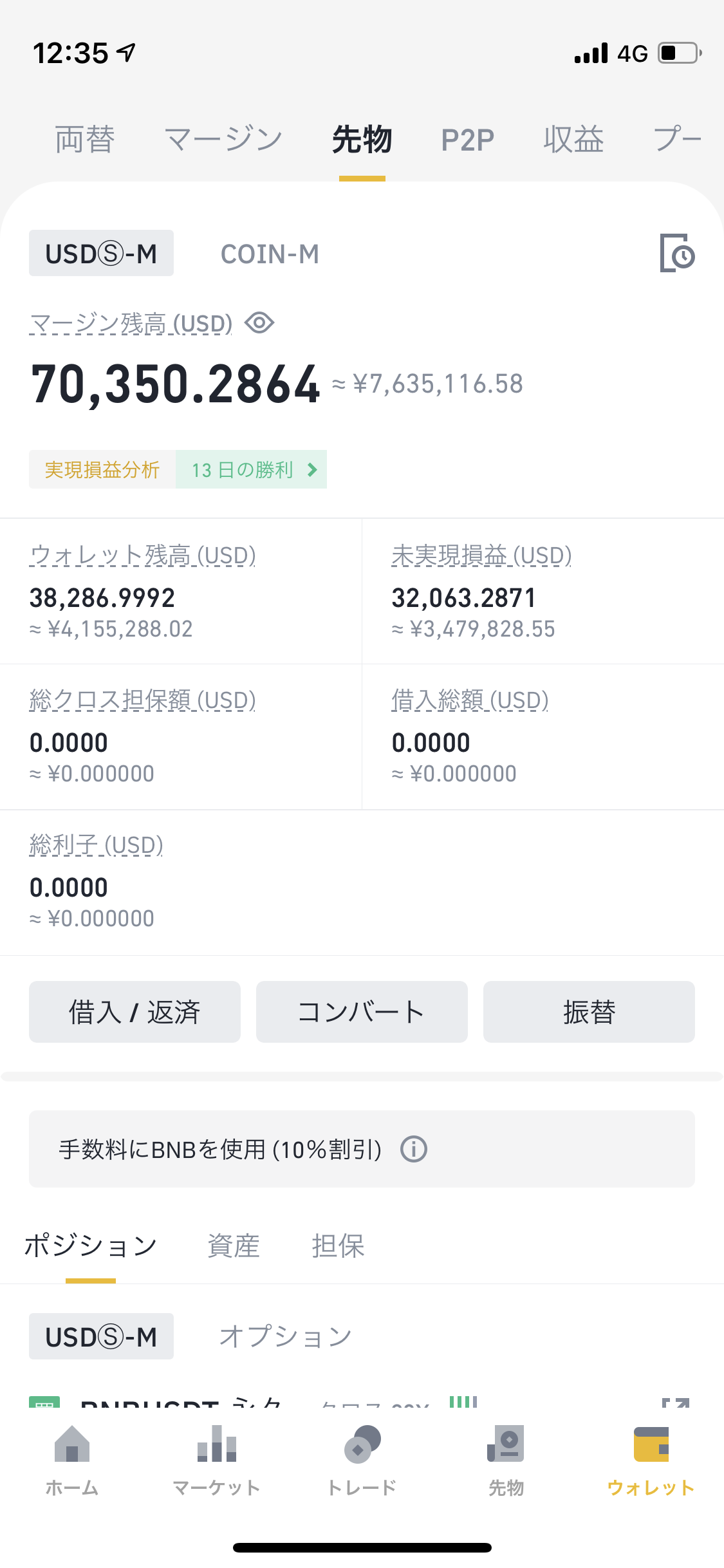The image size is (724, 1568).
Task: Hide the margin balance with the eye icon
Action: (259, 322)
